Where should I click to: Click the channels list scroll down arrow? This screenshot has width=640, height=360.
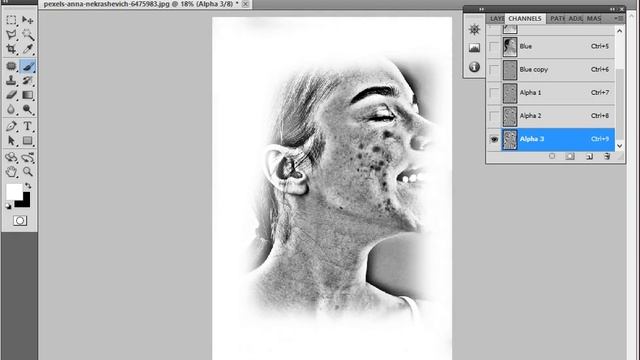click(620, 146)
